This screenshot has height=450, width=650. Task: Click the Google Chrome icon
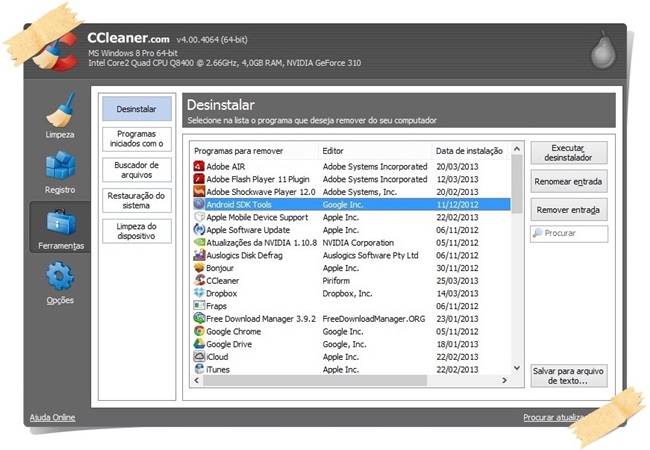click(x=199, y=331)
